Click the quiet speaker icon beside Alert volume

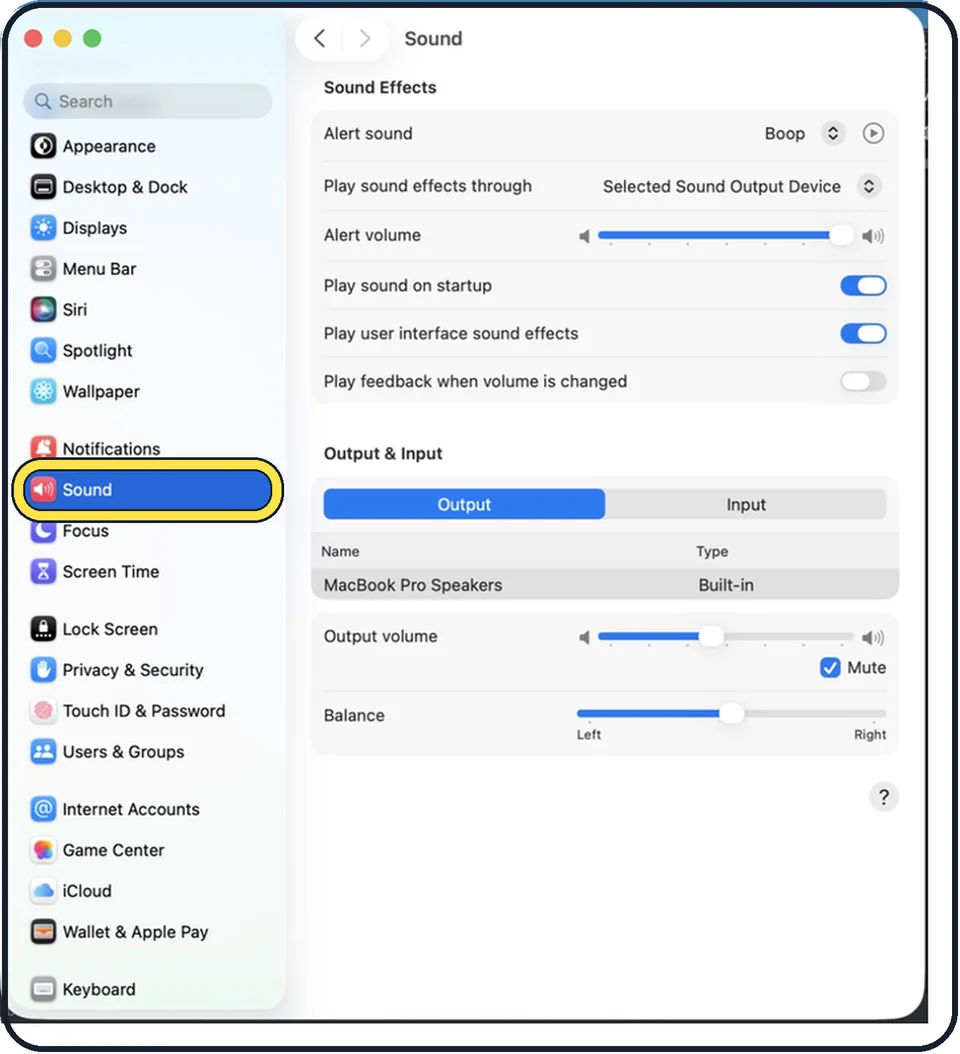point(584,236)
